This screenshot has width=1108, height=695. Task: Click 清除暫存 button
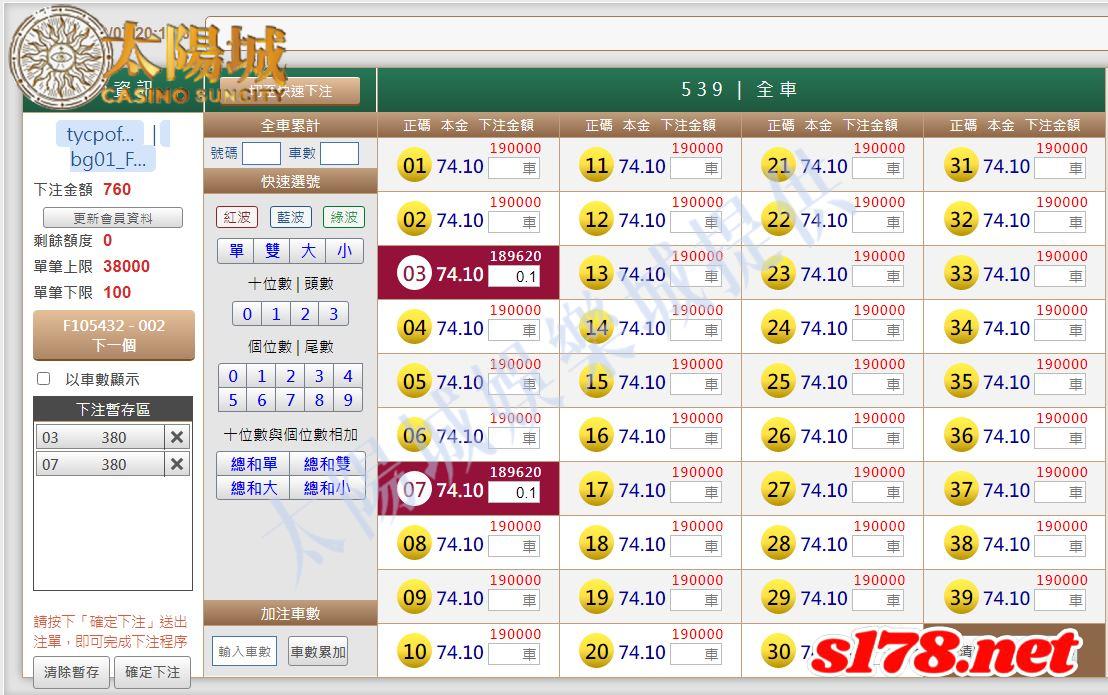[x=71, y=672]
